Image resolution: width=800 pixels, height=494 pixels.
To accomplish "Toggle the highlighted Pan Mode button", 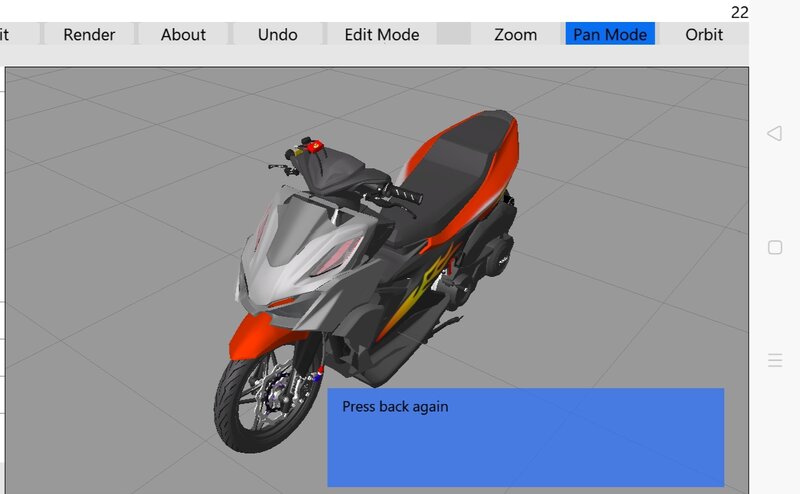I will pos(610,34).
